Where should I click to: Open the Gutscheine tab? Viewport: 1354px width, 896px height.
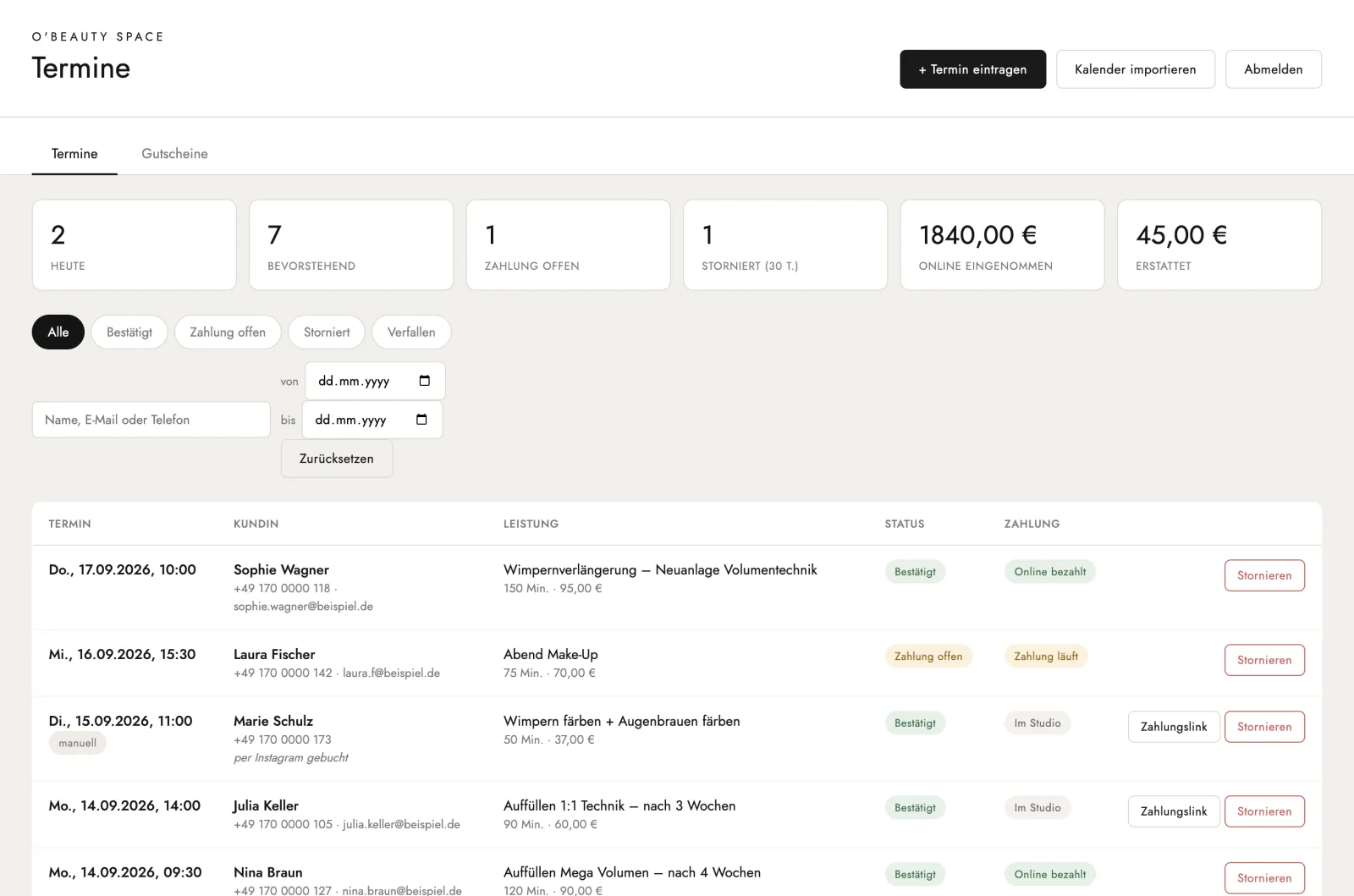[174, 154]
